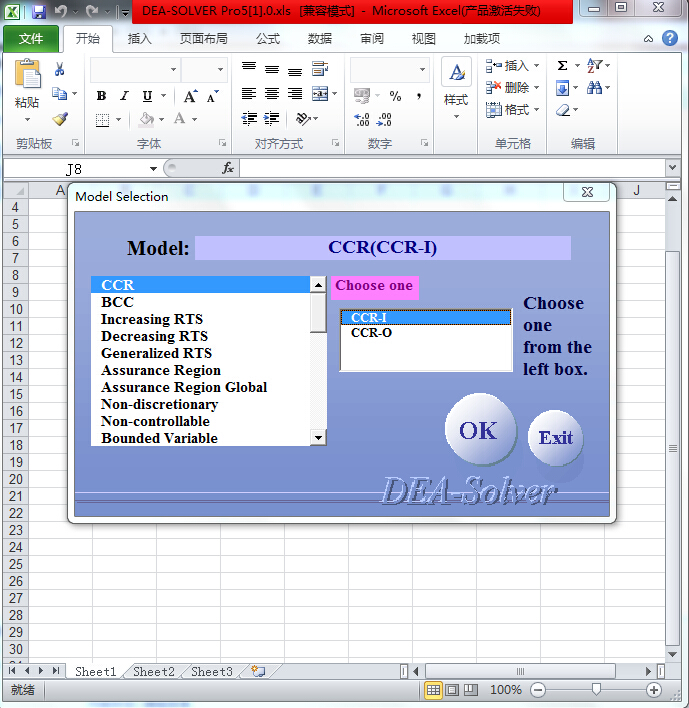Switch to Page Layout (页面布局) tab
The height and width of the screenshot is (708, 689).
pos(204,39)
